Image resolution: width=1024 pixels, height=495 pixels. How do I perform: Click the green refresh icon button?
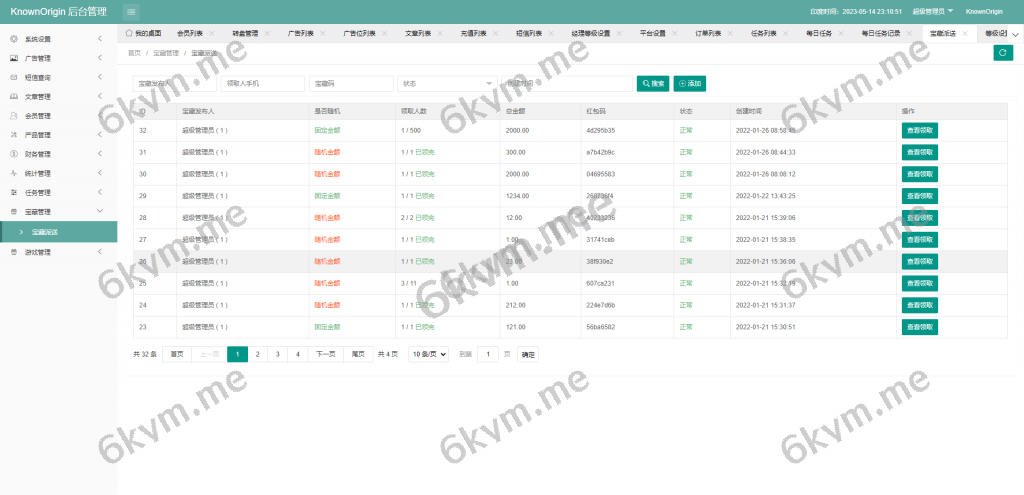(x=1003, y=53)
